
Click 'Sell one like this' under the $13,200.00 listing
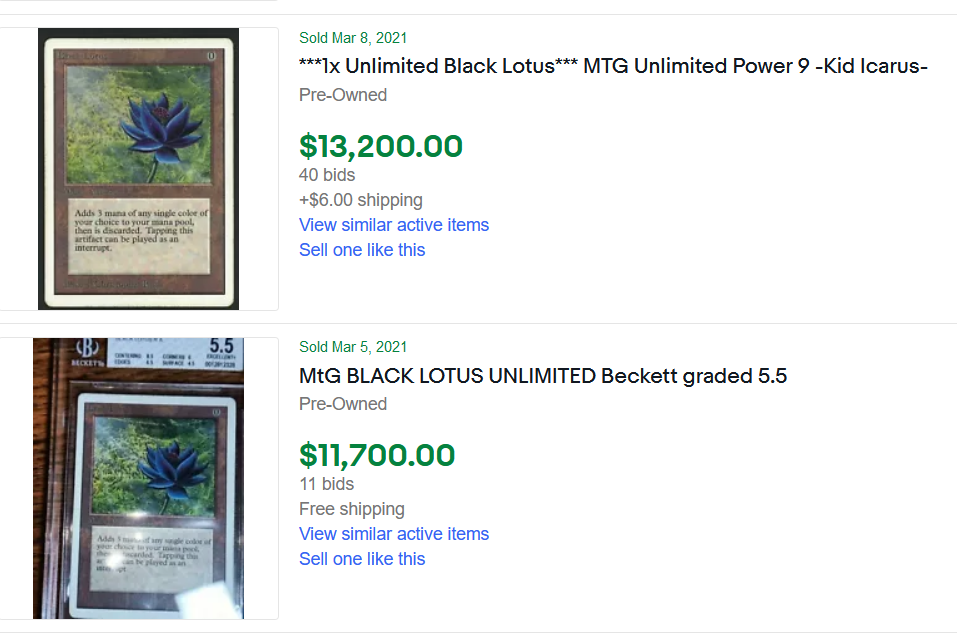click(362, 250)
